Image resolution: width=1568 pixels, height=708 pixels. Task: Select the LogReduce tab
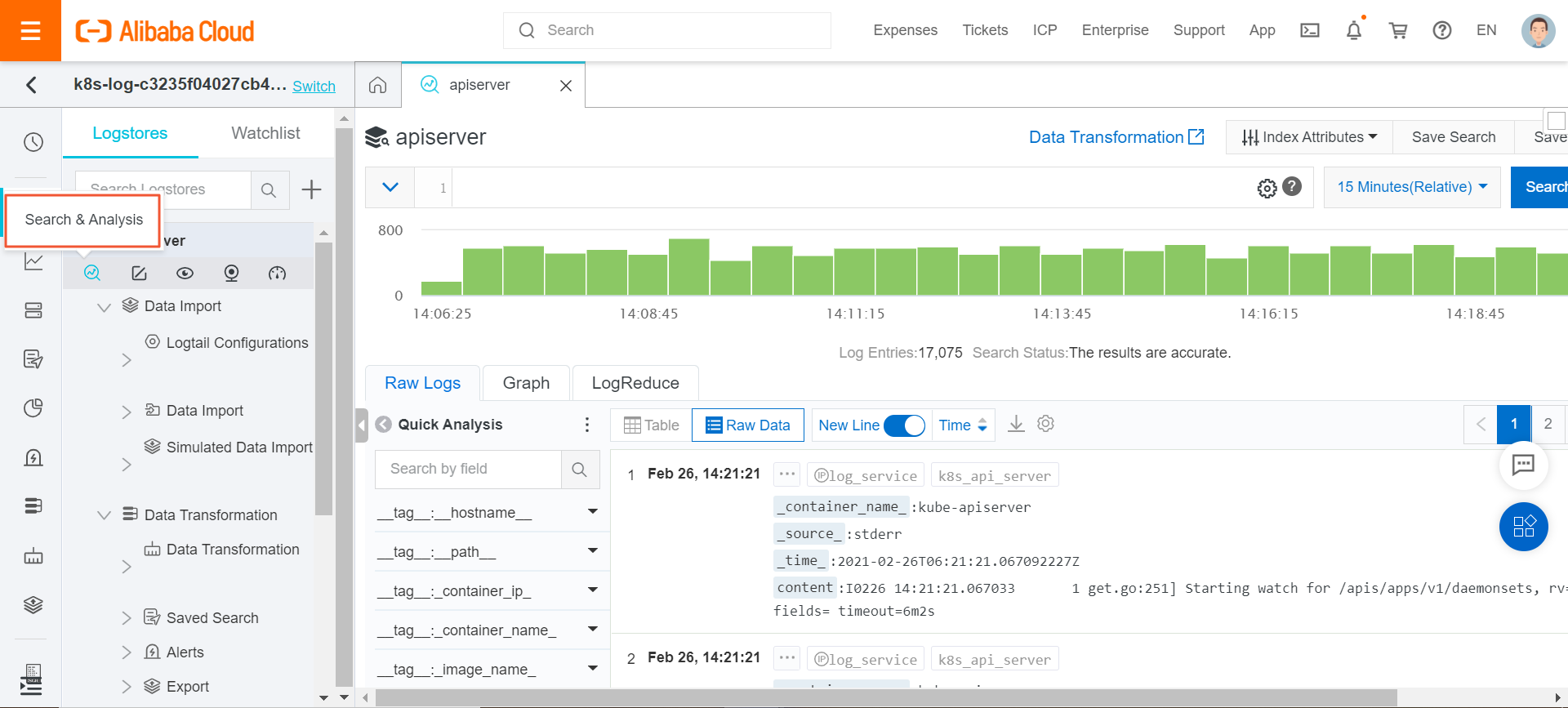tap(635, 383)
